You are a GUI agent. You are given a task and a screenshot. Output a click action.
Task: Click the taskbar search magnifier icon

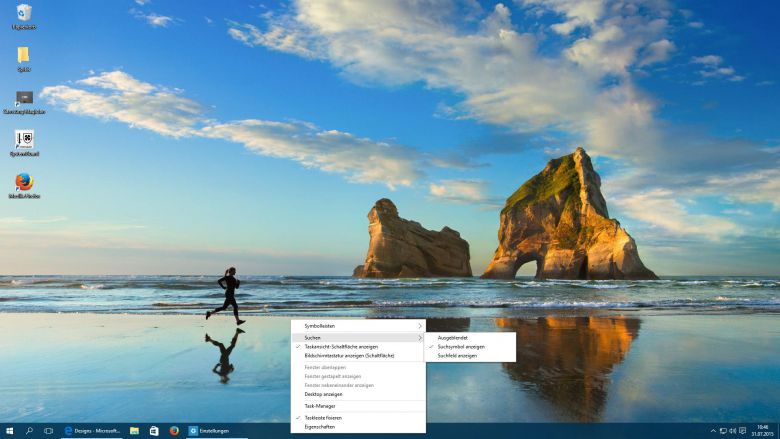[x=29, y=431]
